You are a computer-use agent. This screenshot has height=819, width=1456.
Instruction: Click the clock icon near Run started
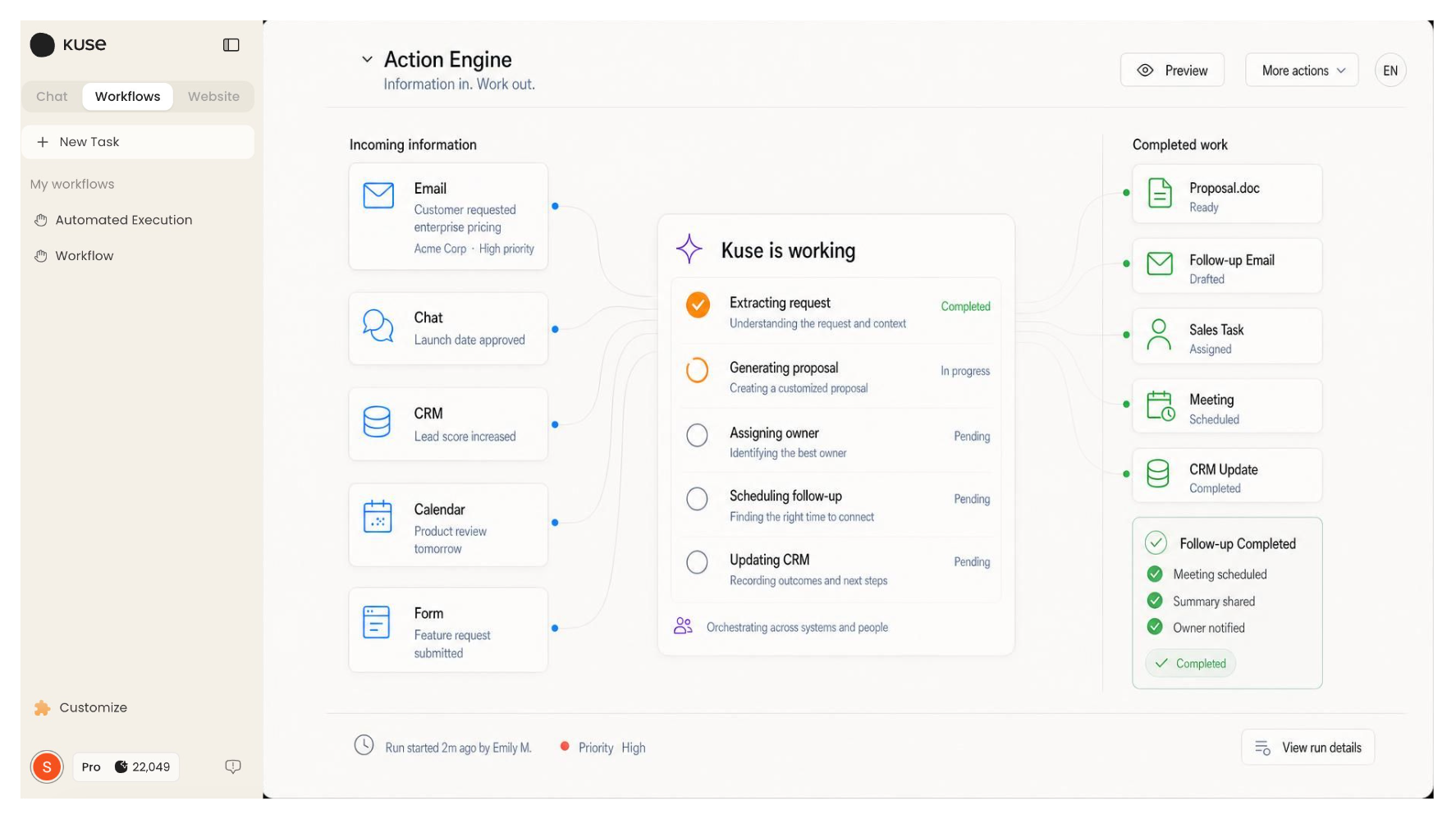coord(364,745)
